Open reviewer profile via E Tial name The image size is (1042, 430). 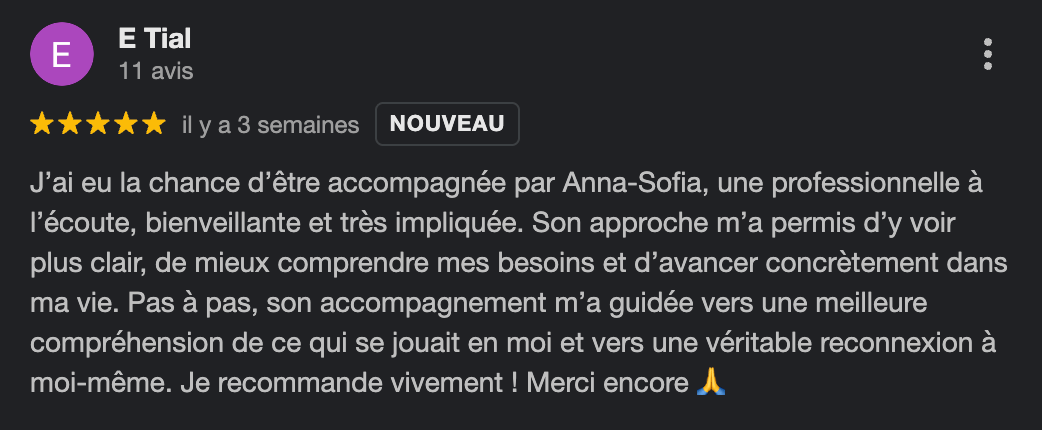pos(154,39)
